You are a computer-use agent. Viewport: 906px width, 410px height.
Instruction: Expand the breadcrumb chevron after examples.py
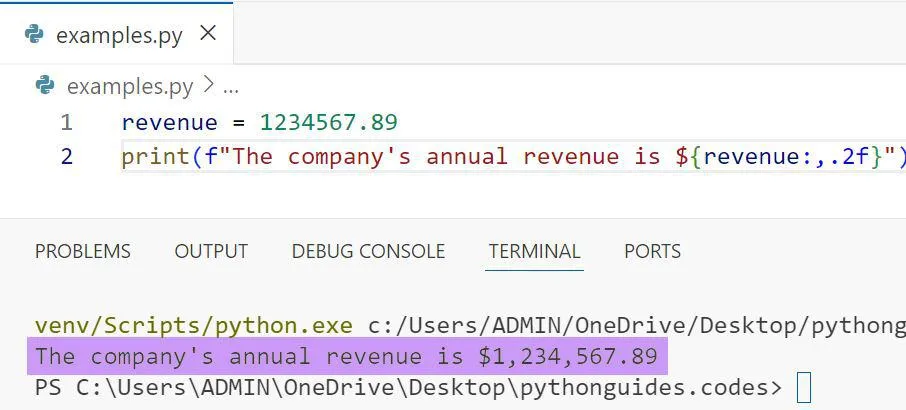pyautogui.click(x=208, y=86)
